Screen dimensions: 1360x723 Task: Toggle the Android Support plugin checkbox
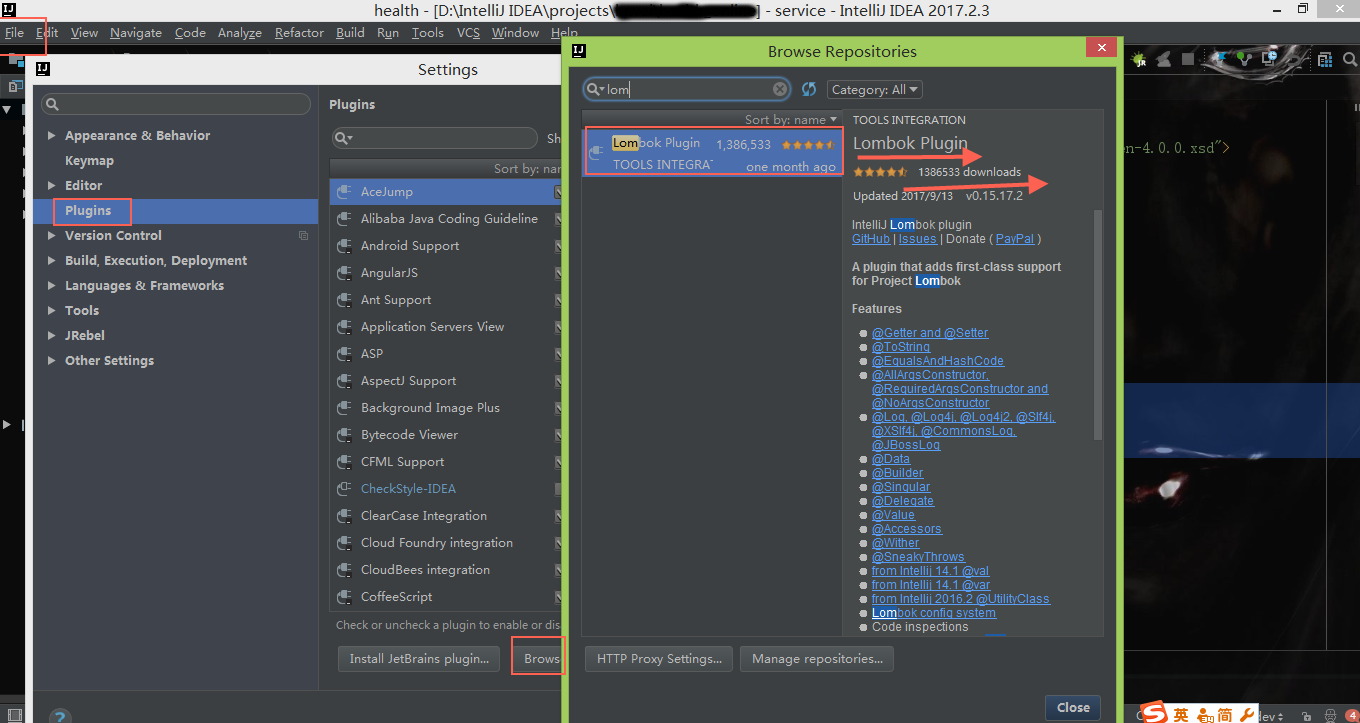click(558, 246)
